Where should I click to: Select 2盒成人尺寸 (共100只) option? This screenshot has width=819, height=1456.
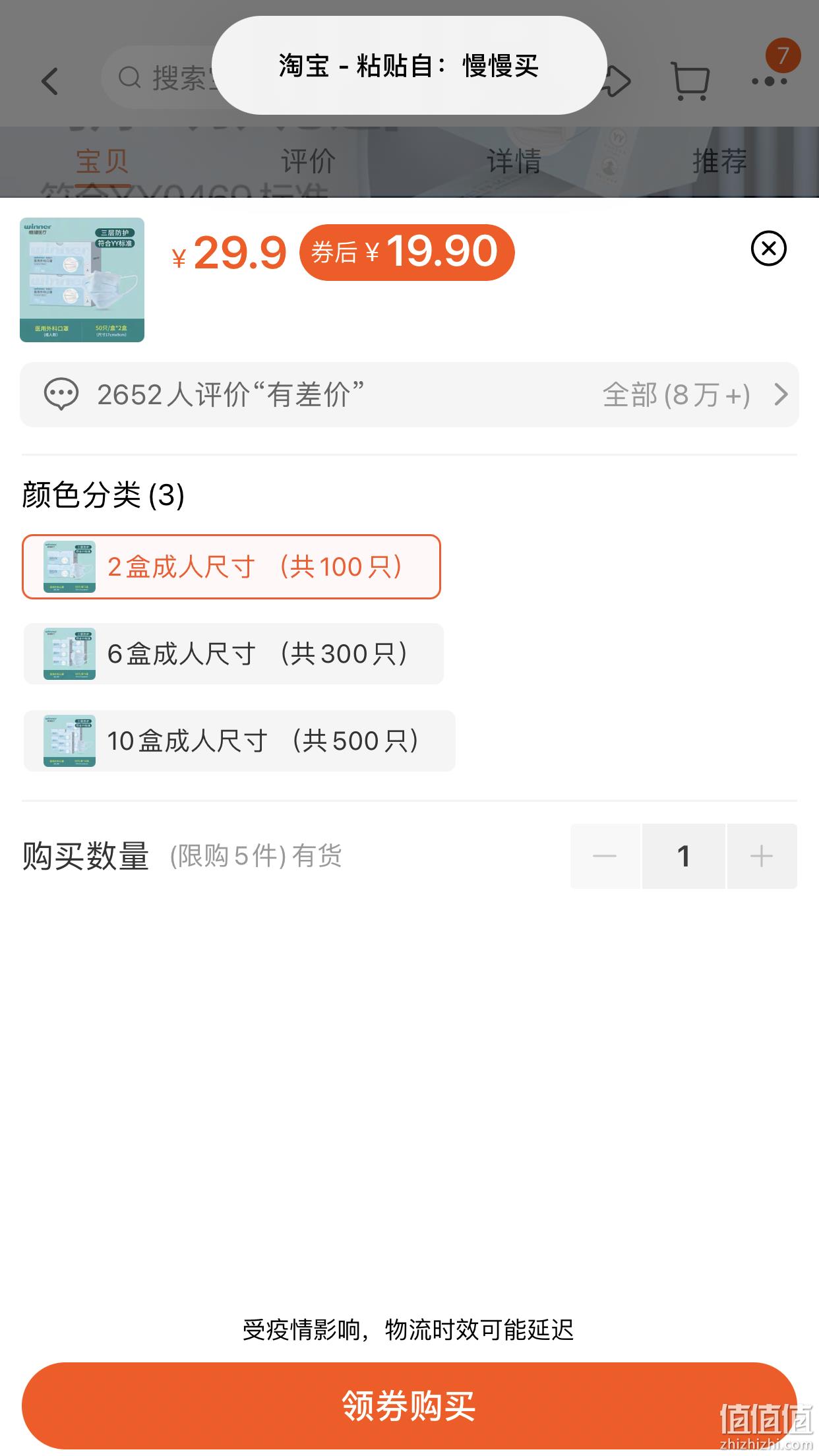(x=231, y=566)
